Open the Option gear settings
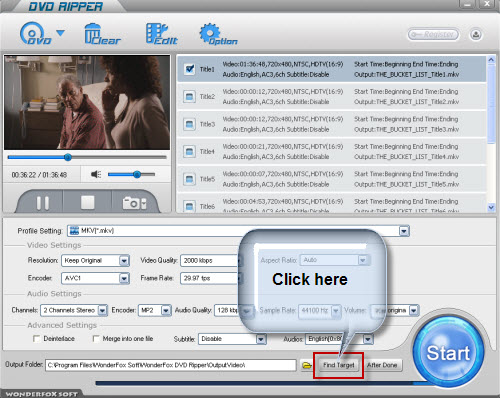Screen dimensions: 500x398 (218, 34)
